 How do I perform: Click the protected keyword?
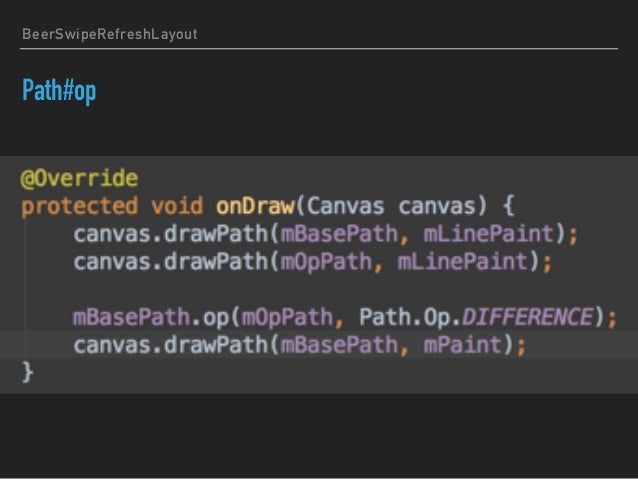(x=80, y=206)
